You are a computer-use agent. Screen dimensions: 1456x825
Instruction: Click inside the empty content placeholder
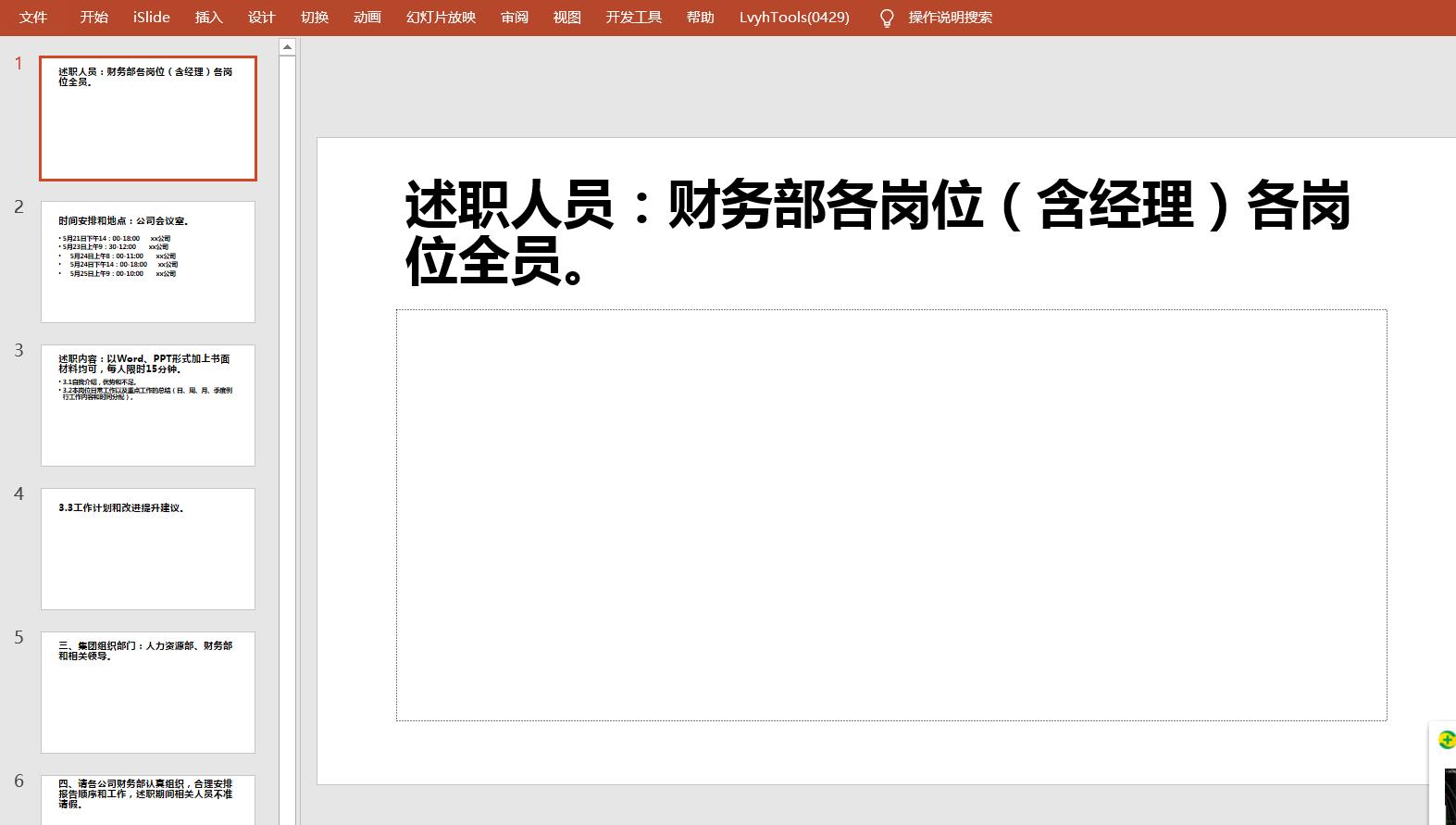click(891, 515)
